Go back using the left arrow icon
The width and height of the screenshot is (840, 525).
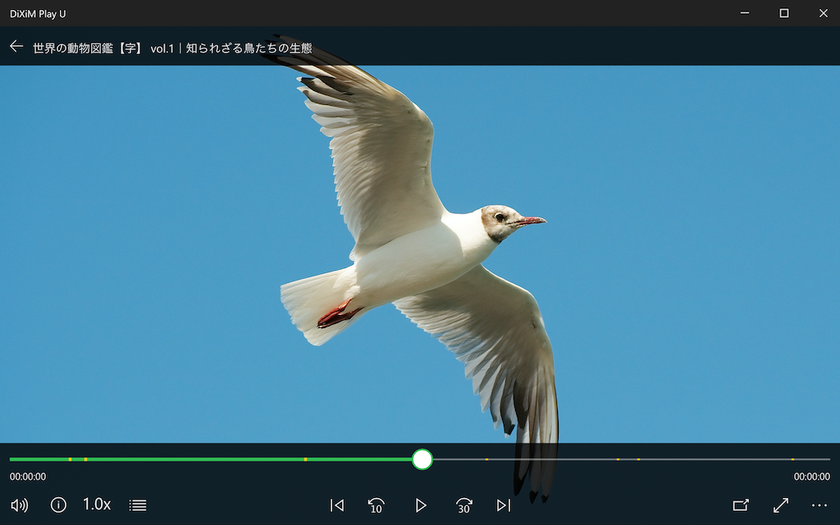click(17, 47)
